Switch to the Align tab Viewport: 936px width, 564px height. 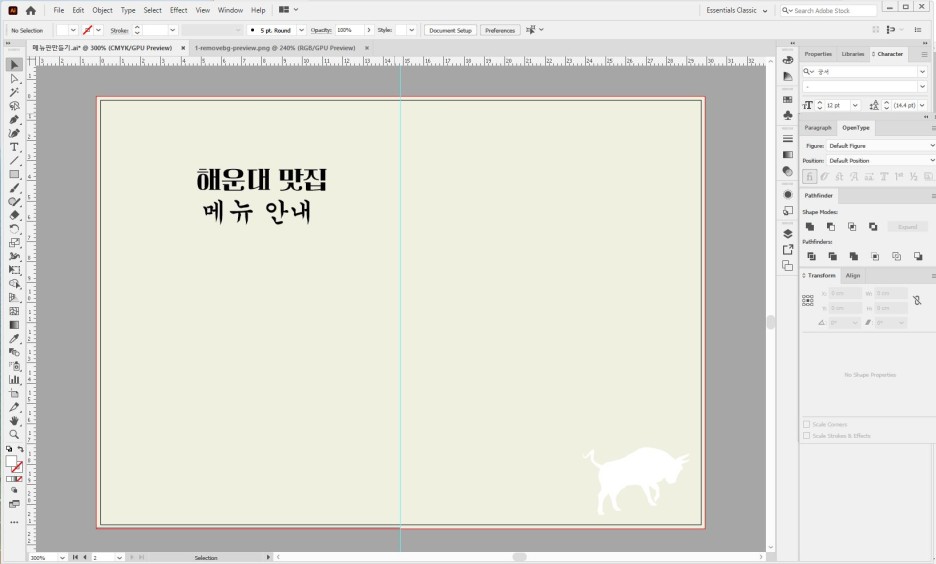[x=853, y=275]
